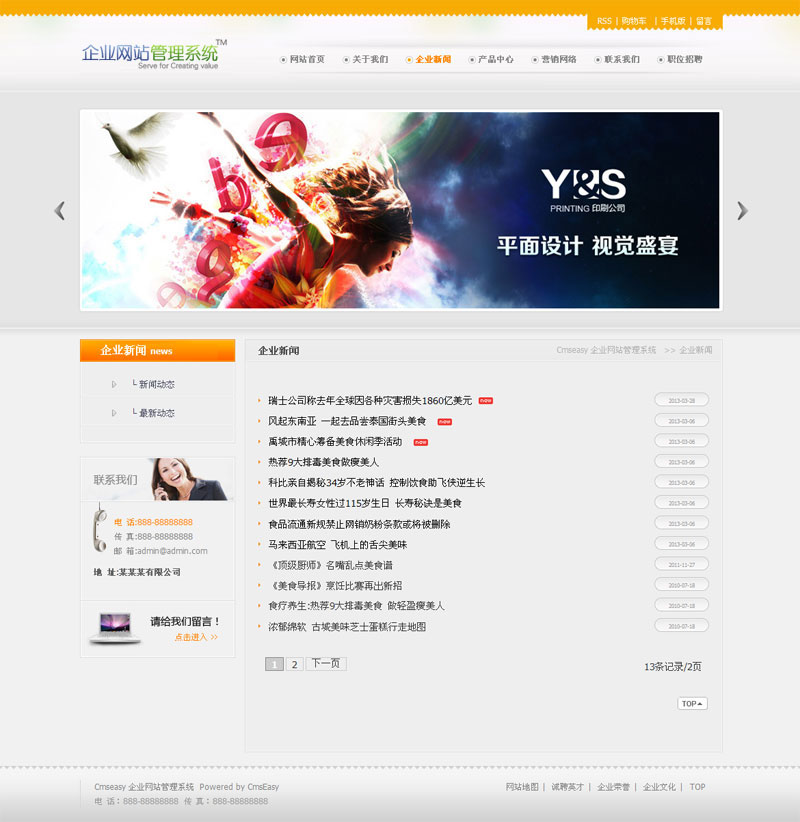This screenshot has height=822, width=800.
Task: Open the RSS link in top bar
Action: (x=604, y=21)
